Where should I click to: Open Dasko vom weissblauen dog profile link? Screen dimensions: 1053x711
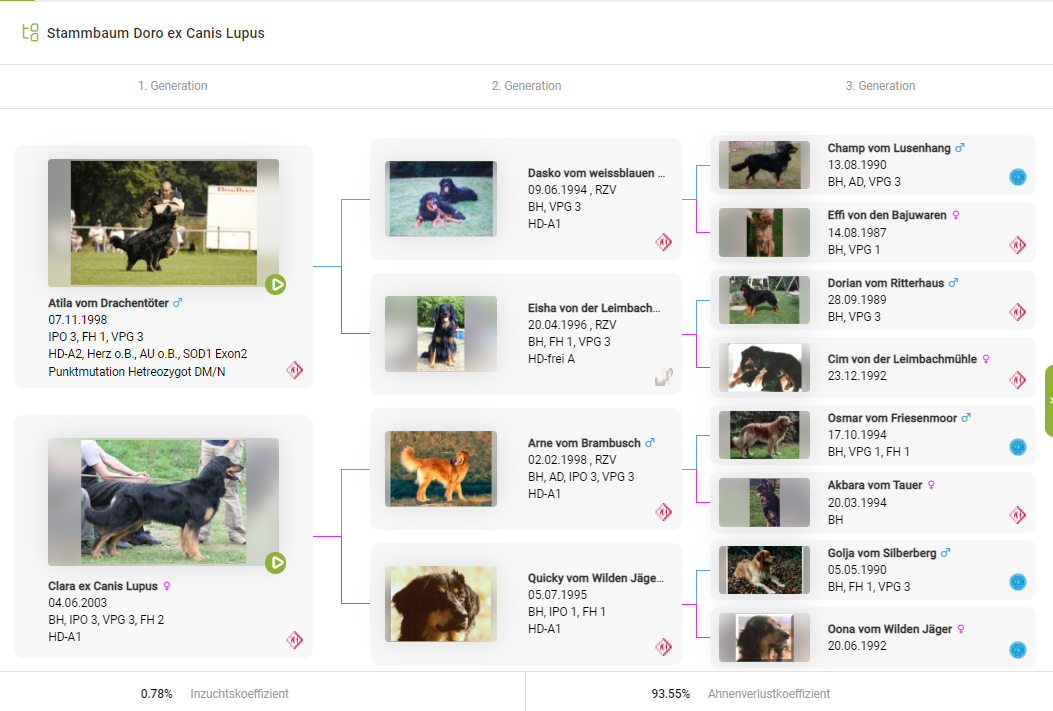pyautogui.click(x=596, y=173)
